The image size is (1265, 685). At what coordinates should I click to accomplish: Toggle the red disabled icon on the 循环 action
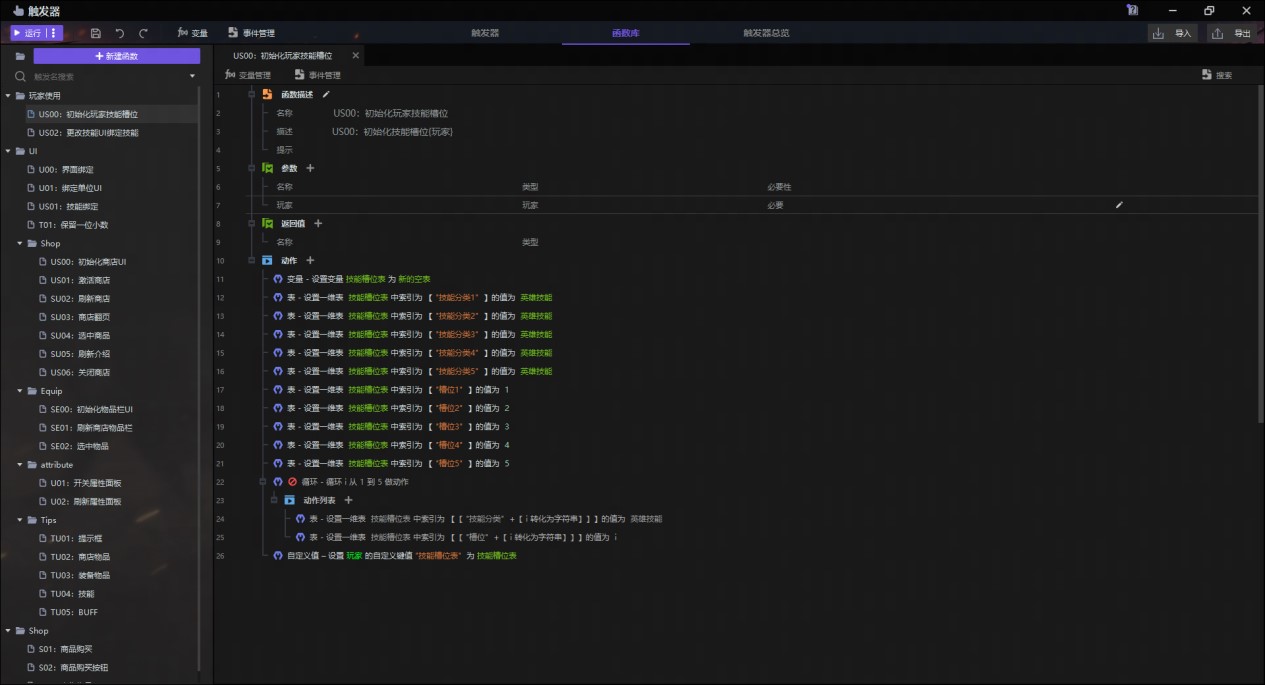tap(292, 482)
